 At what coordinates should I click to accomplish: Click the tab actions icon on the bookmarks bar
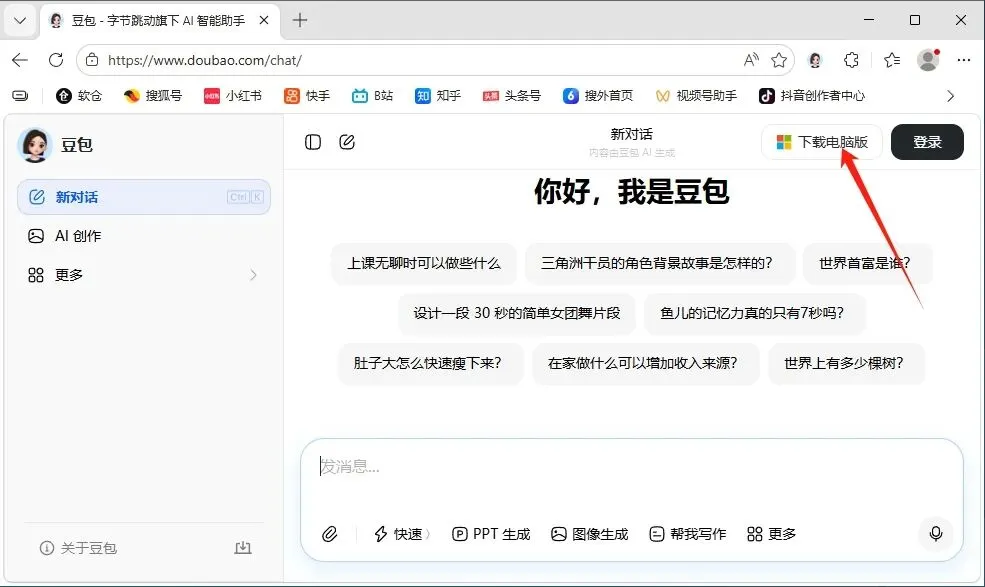(20, 96)
